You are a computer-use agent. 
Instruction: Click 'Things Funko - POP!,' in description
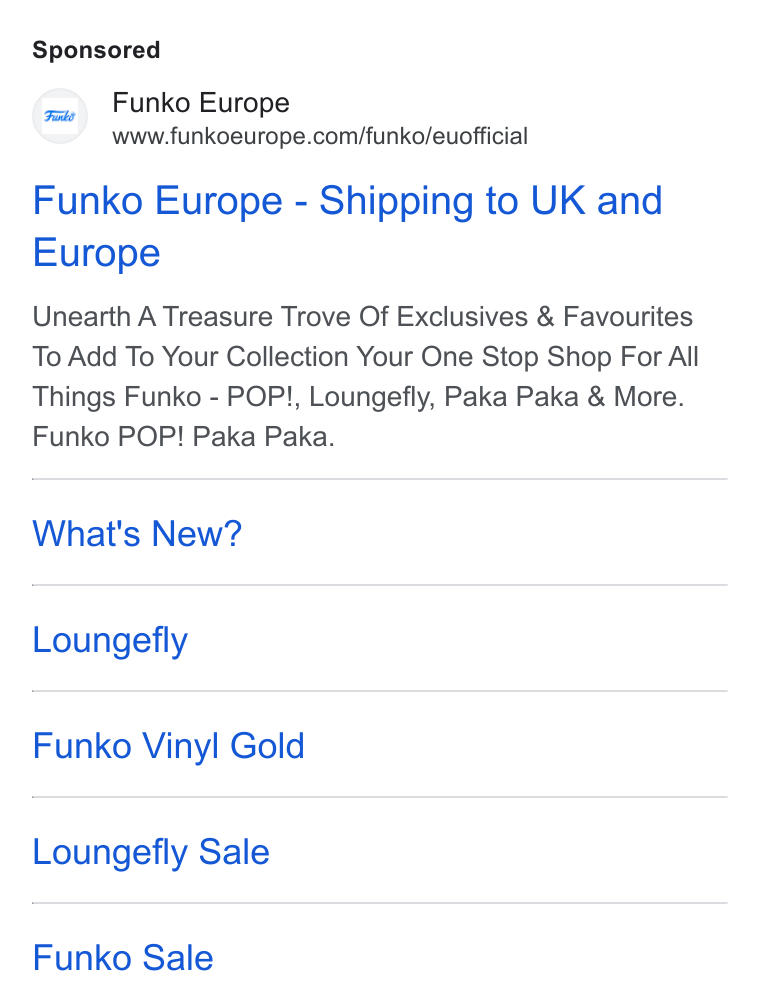[x=167, y=397]
